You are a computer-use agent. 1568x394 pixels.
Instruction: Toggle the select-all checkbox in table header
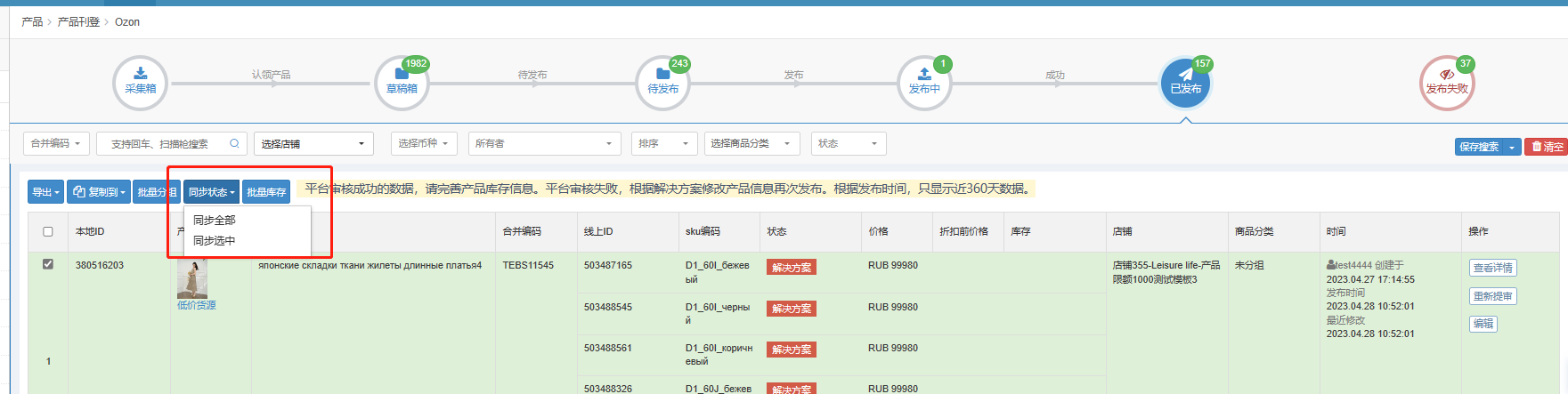coord(48,231)
